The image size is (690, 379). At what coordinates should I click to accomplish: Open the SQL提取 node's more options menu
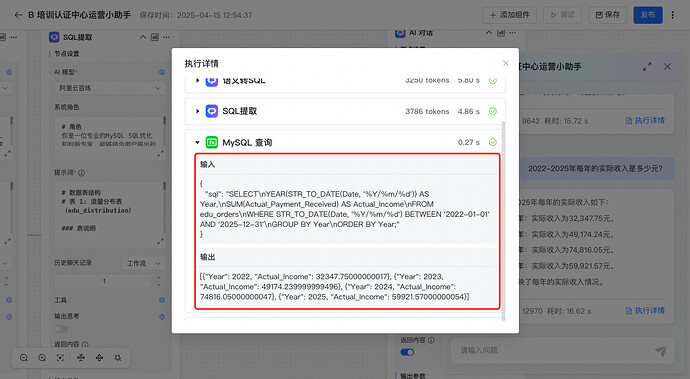(x=166, y=37)
